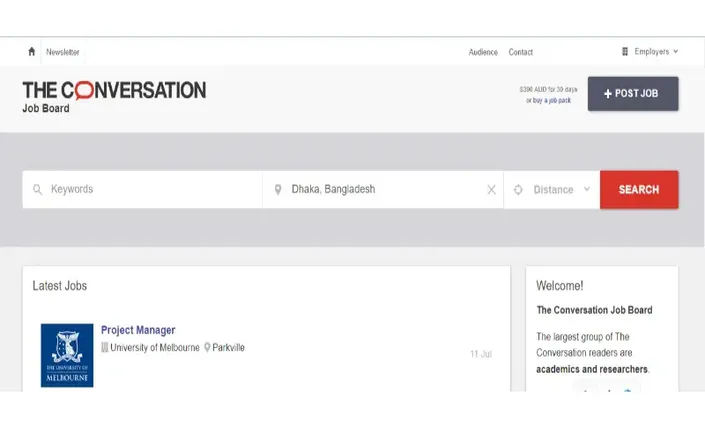Click the magnifier icon in Keywords field
Image resolution: width=705 pixels, height=427 pixels.
pyautogui.click(x=38, y=190)
